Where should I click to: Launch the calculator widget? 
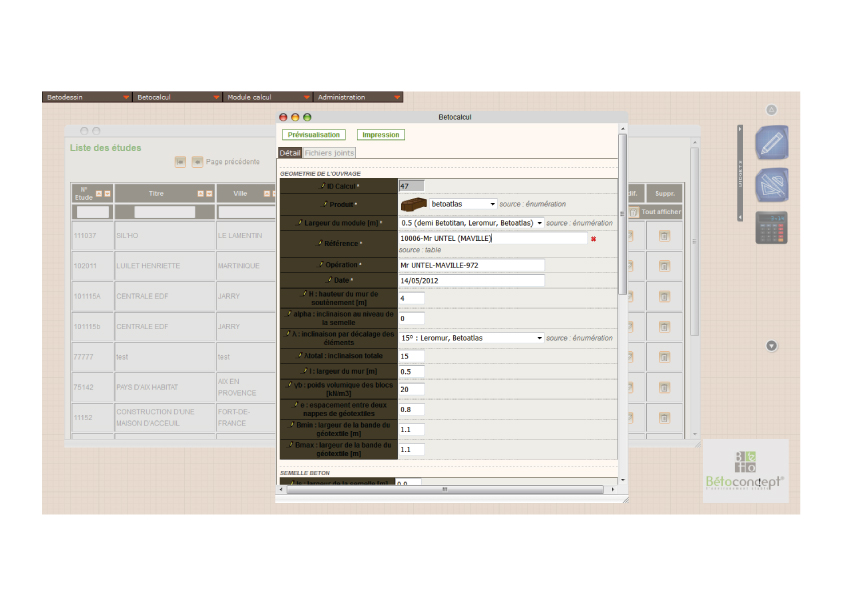772,228
